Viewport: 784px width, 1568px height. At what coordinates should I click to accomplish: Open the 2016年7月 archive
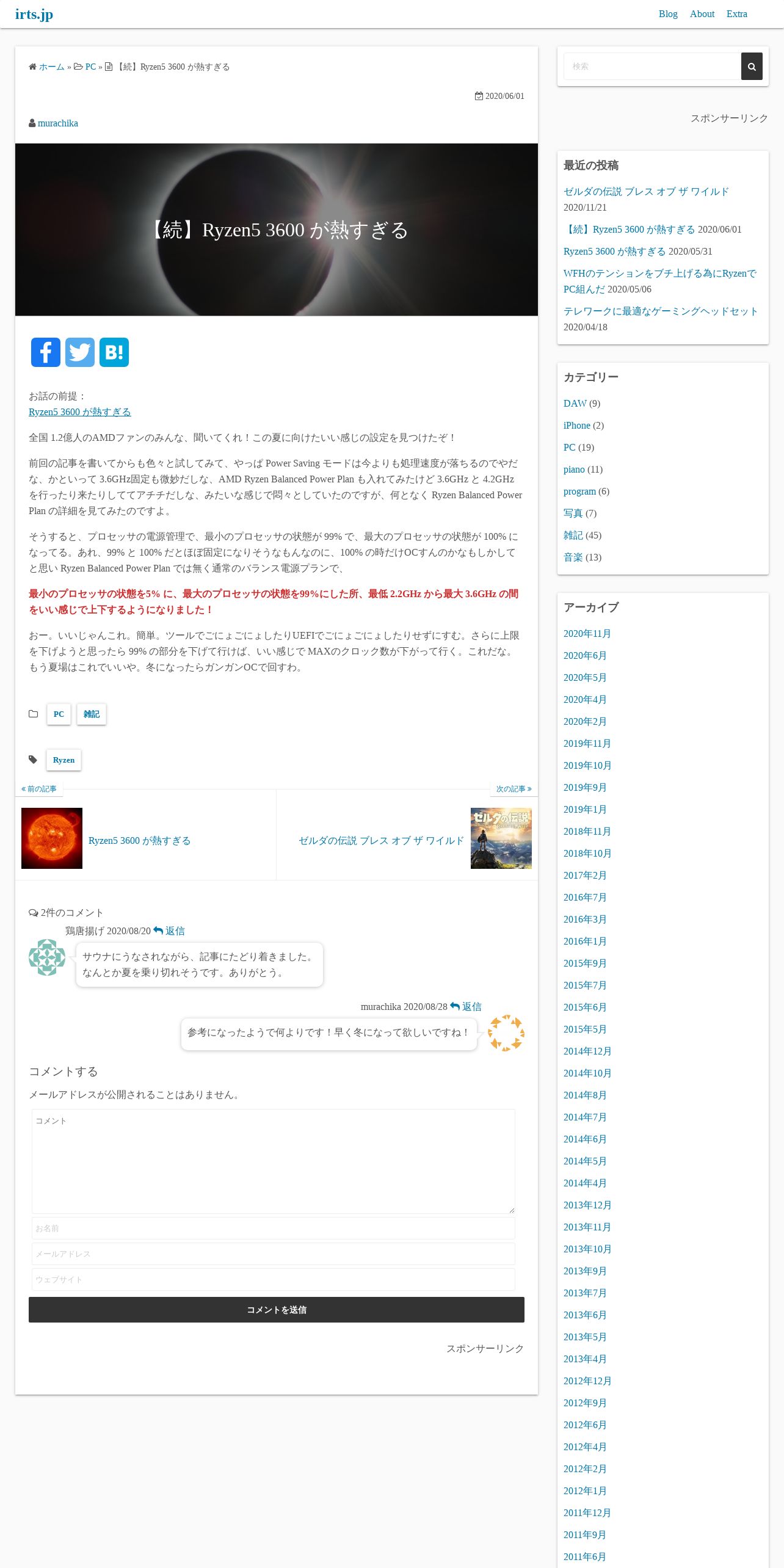(585, 898)
